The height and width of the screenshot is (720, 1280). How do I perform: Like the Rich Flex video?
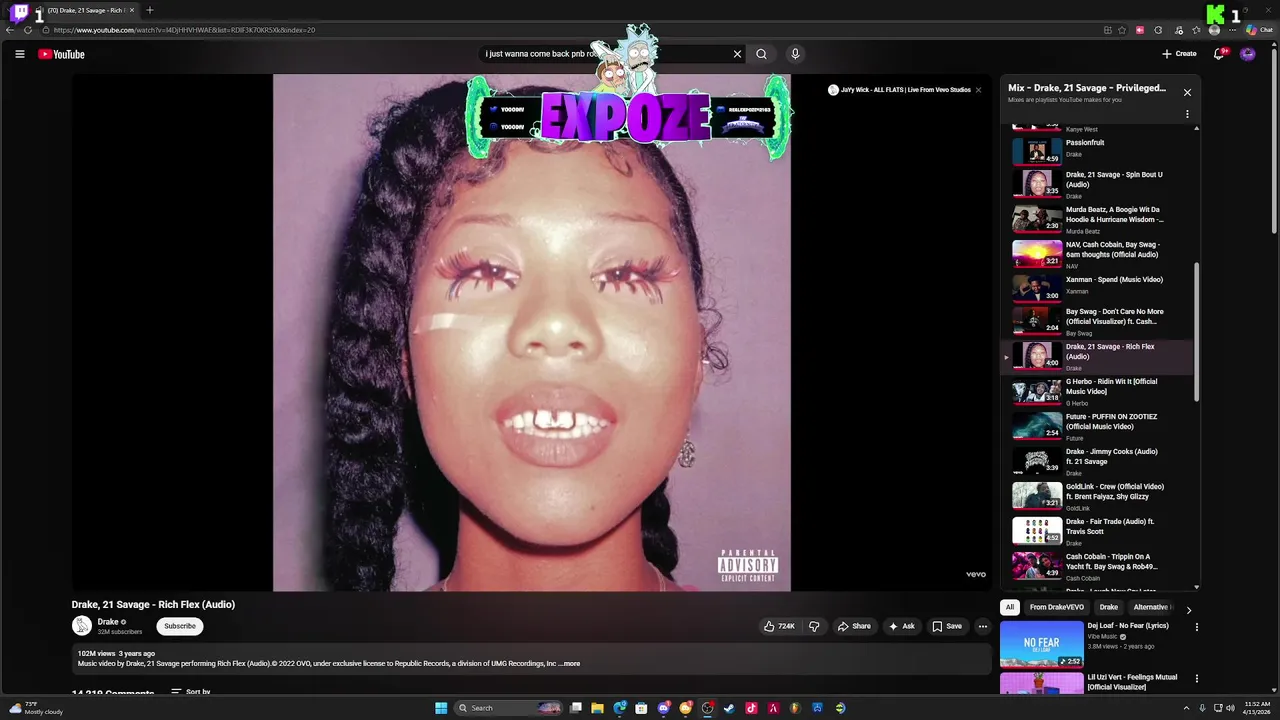(779, 626)
